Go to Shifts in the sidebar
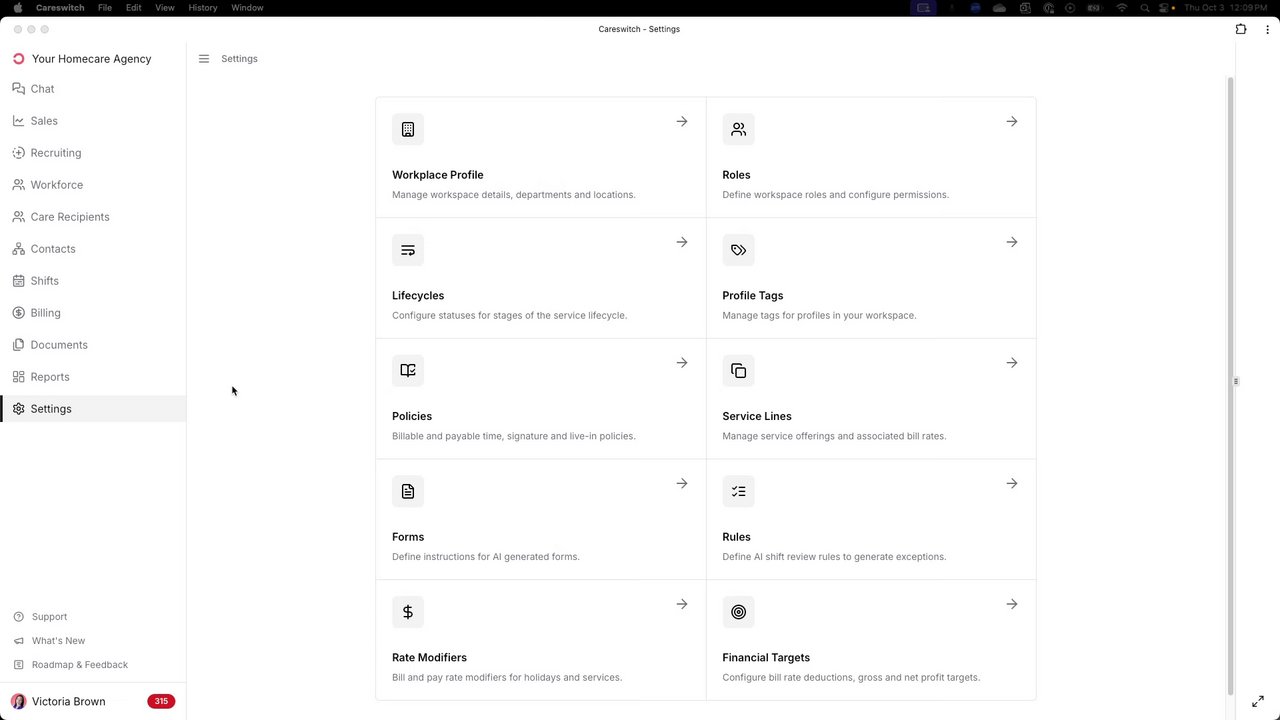Viewport: 1280px width, 720px height. pyautogui.click(x=45, y=281)
